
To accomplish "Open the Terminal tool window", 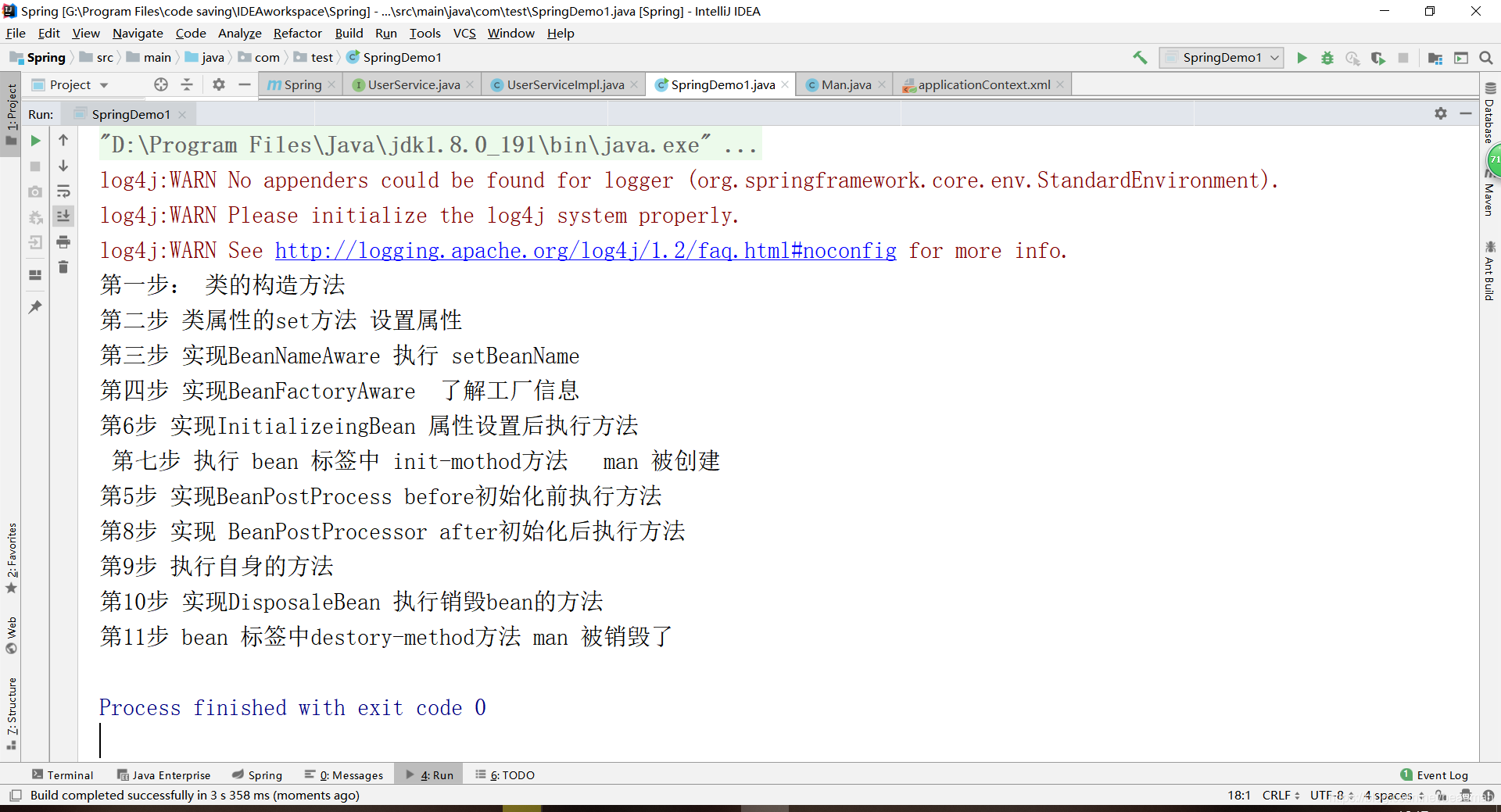I will coord(63,774).
